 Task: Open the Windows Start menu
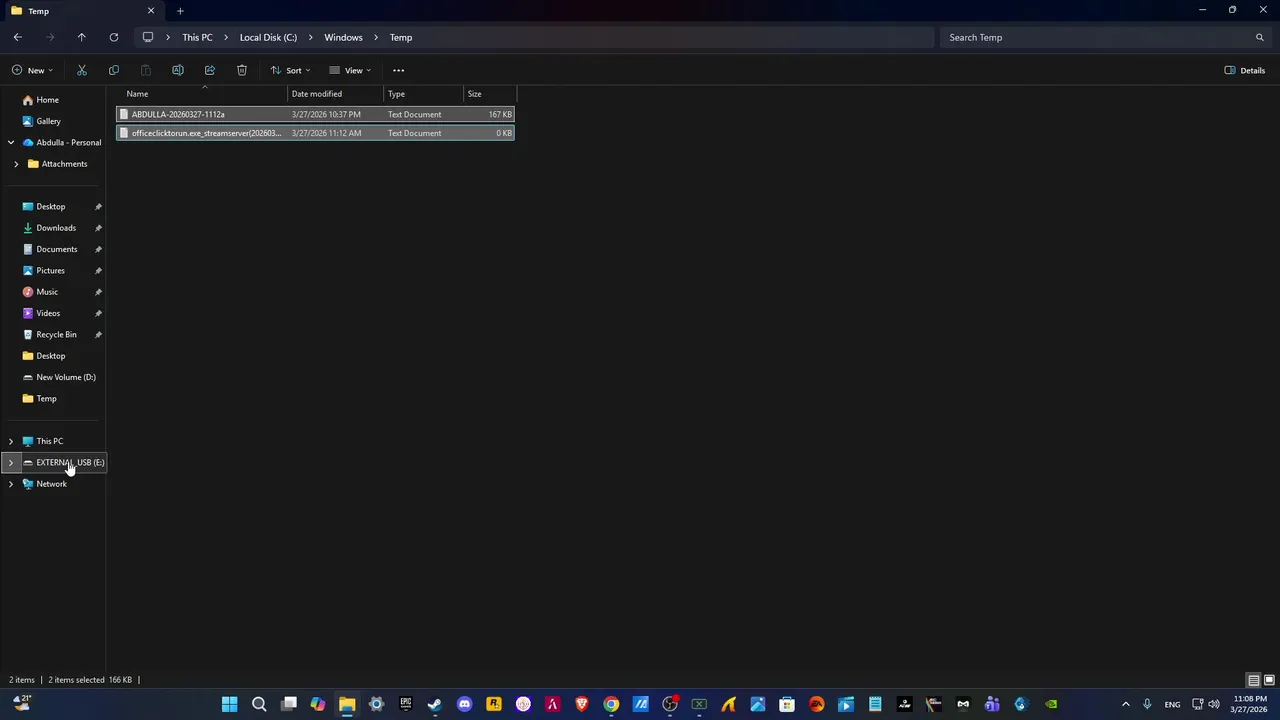pos(229,704)
